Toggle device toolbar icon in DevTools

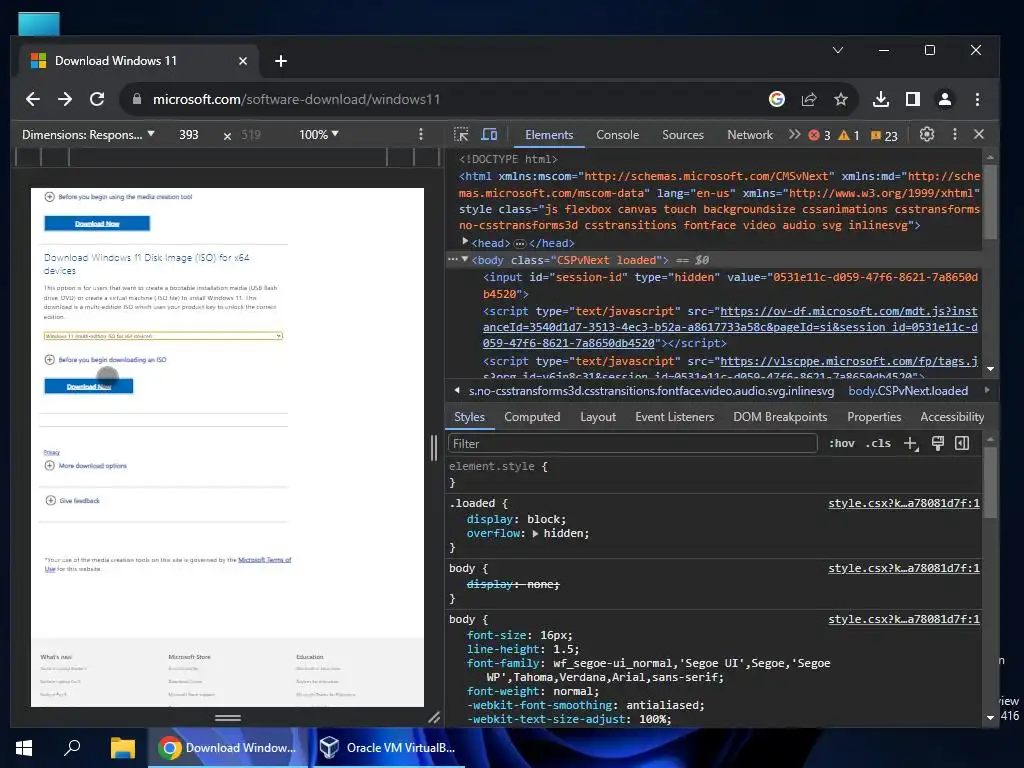click(489, 135)
